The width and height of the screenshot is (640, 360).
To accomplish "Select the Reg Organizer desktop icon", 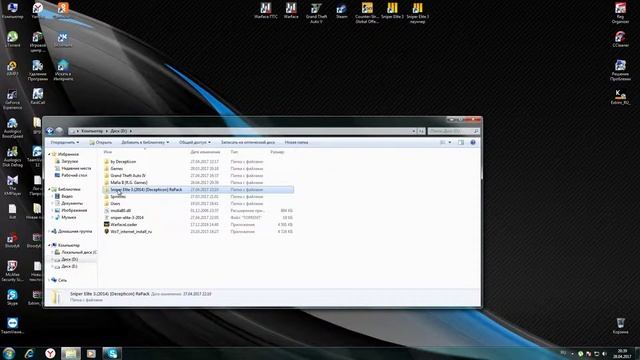I will click(620, 13).
